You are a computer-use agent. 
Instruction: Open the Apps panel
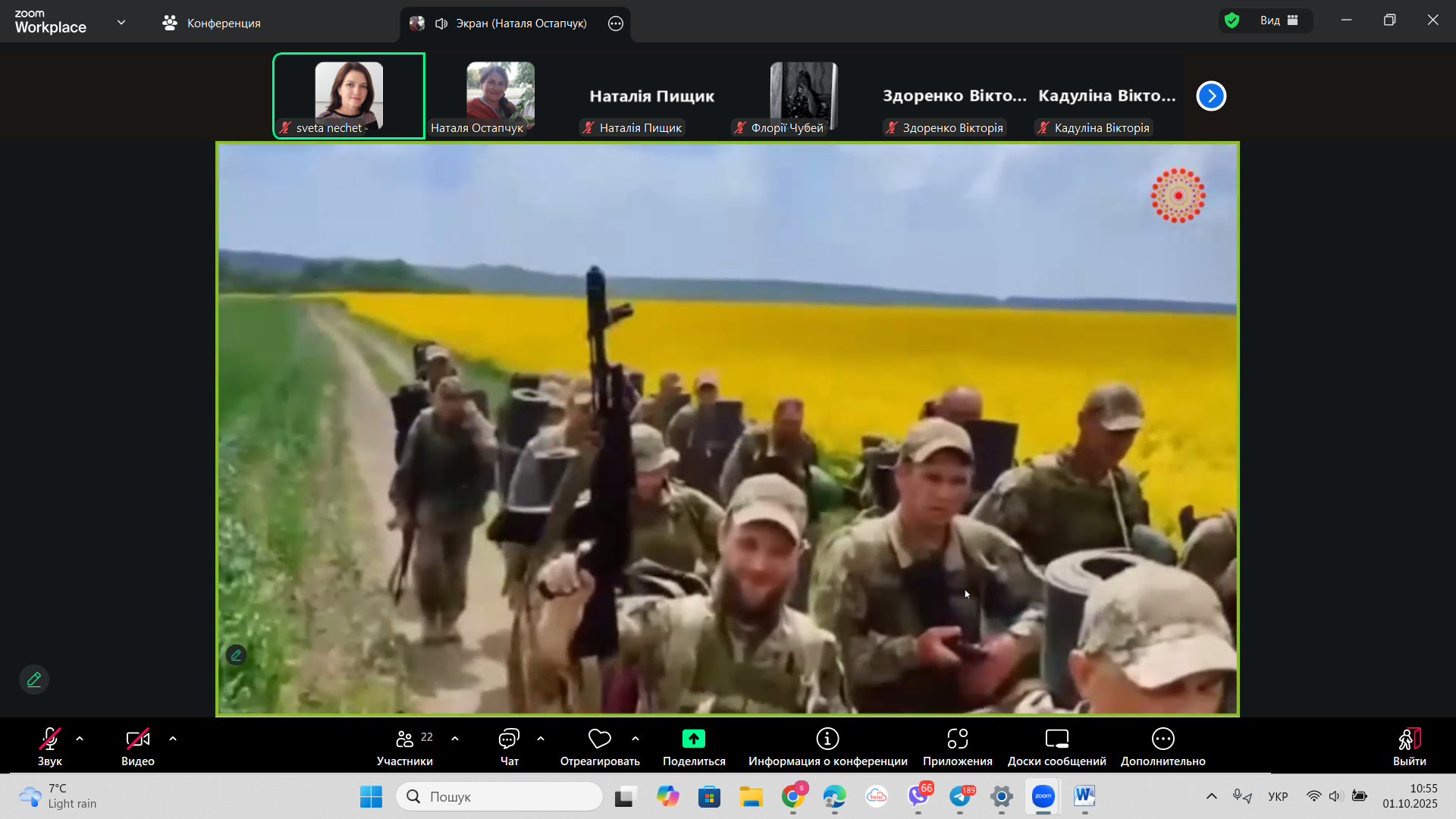(x=957, y=739)
